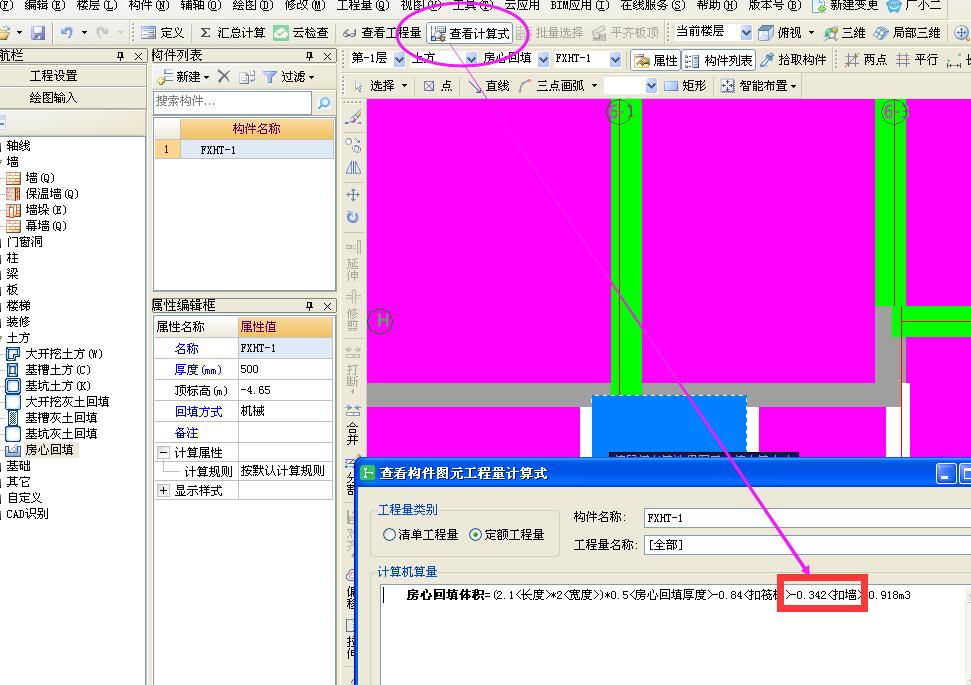This screenshot has width=971, height=685.
Task: Open the 构件 menu
Action: click(x=149, y=6)
